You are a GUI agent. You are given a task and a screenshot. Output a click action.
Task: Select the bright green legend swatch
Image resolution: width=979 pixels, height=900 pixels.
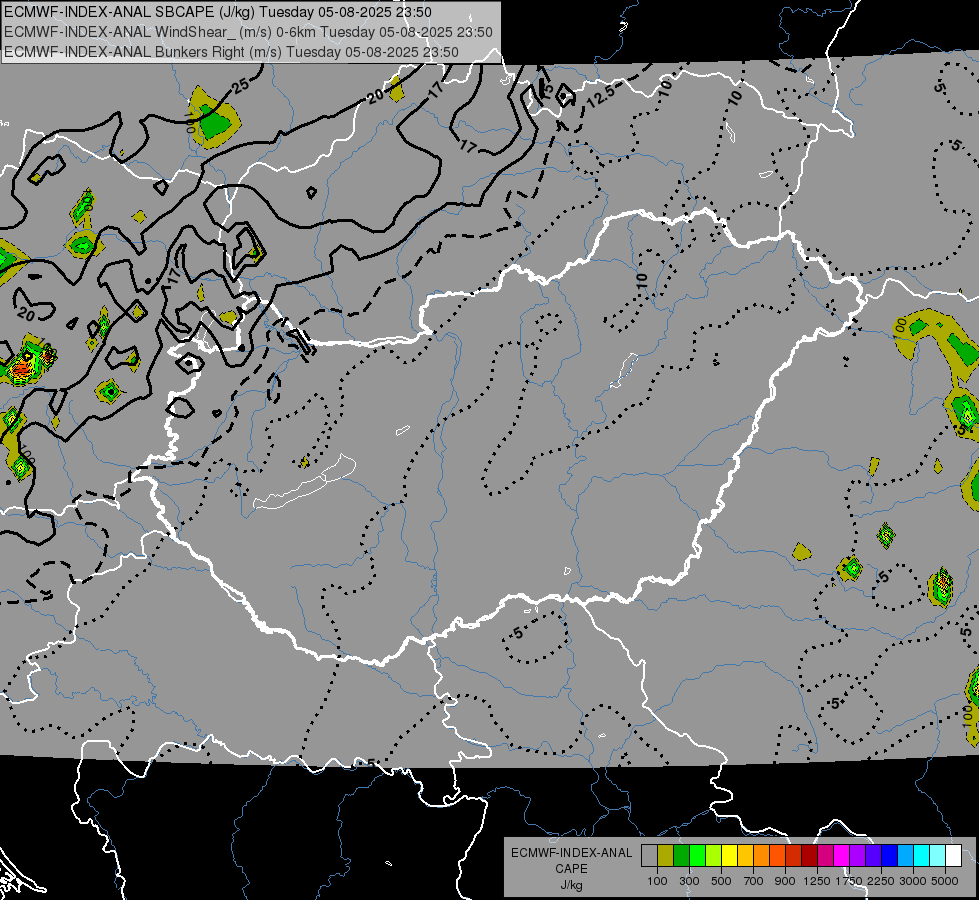[697, 856]
